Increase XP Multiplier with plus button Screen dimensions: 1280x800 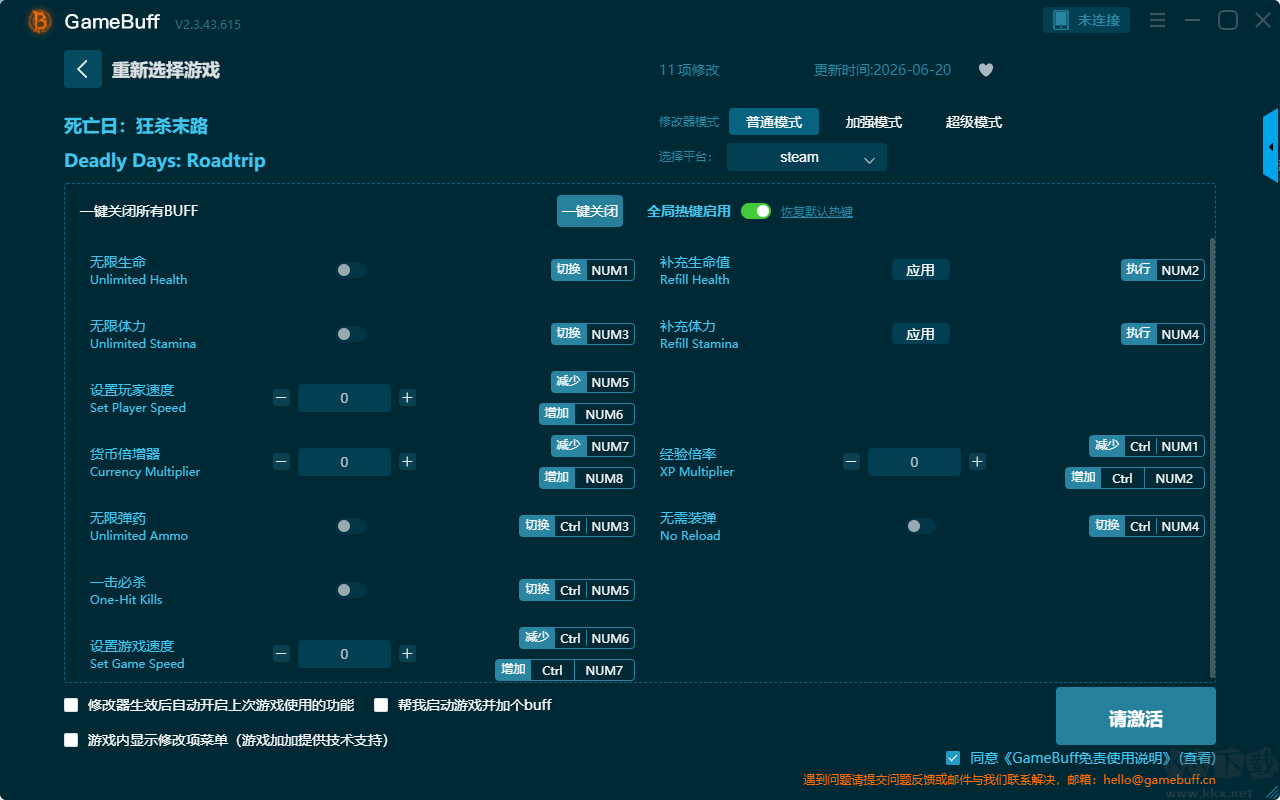pos(977,462)
